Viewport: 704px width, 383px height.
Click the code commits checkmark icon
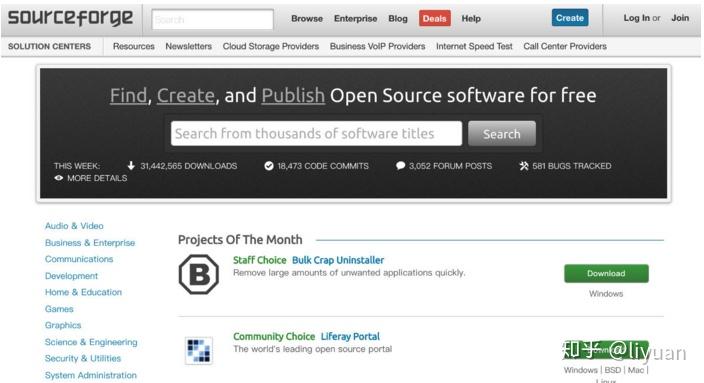(269, 166)
